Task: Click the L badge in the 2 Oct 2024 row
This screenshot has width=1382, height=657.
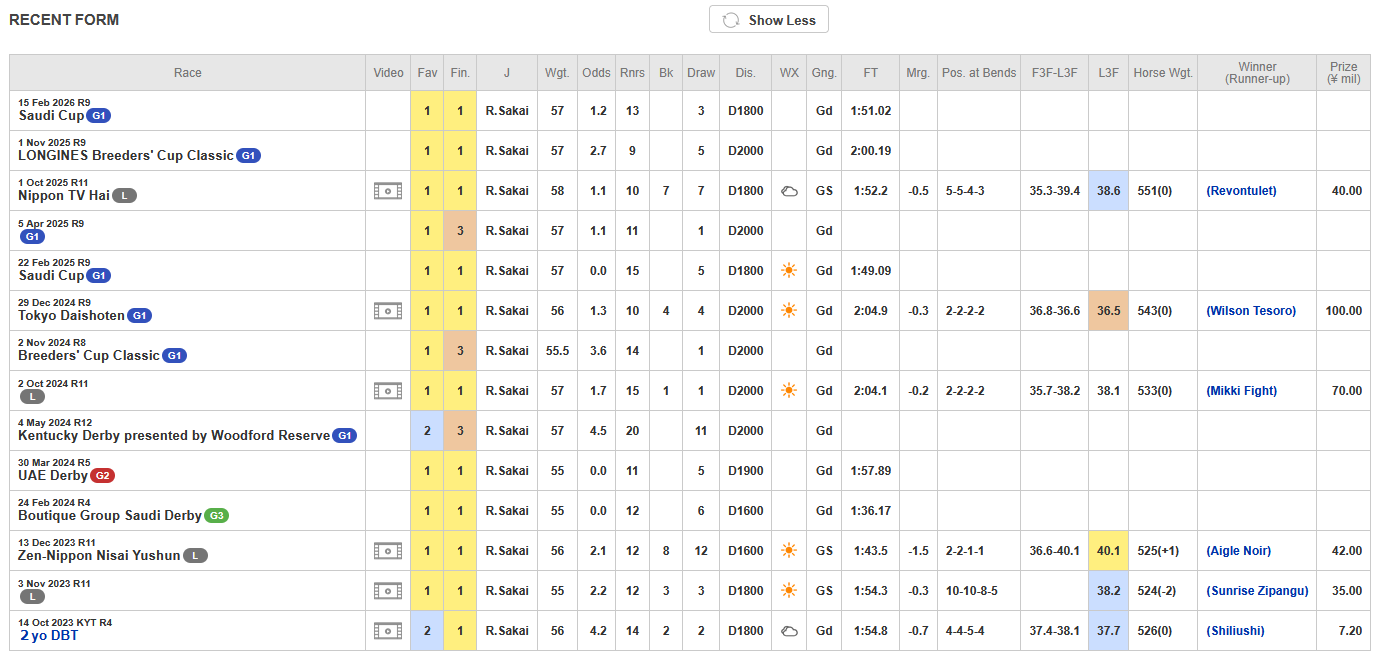Action: coord(31,396)
